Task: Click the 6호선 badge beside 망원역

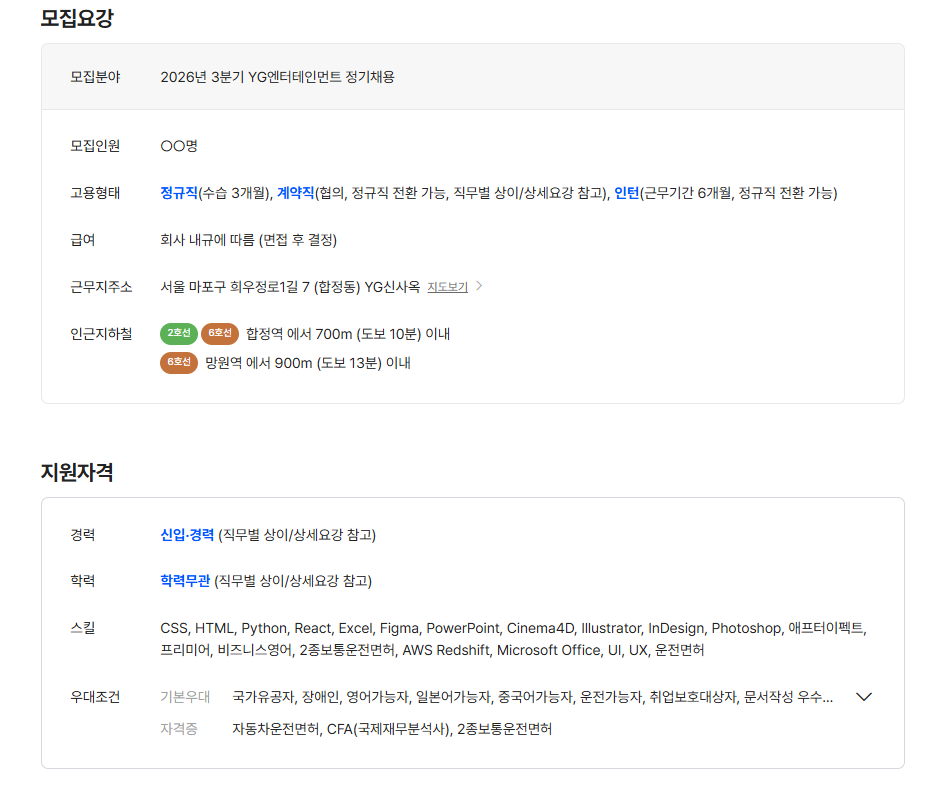Action: pos(179,362)
